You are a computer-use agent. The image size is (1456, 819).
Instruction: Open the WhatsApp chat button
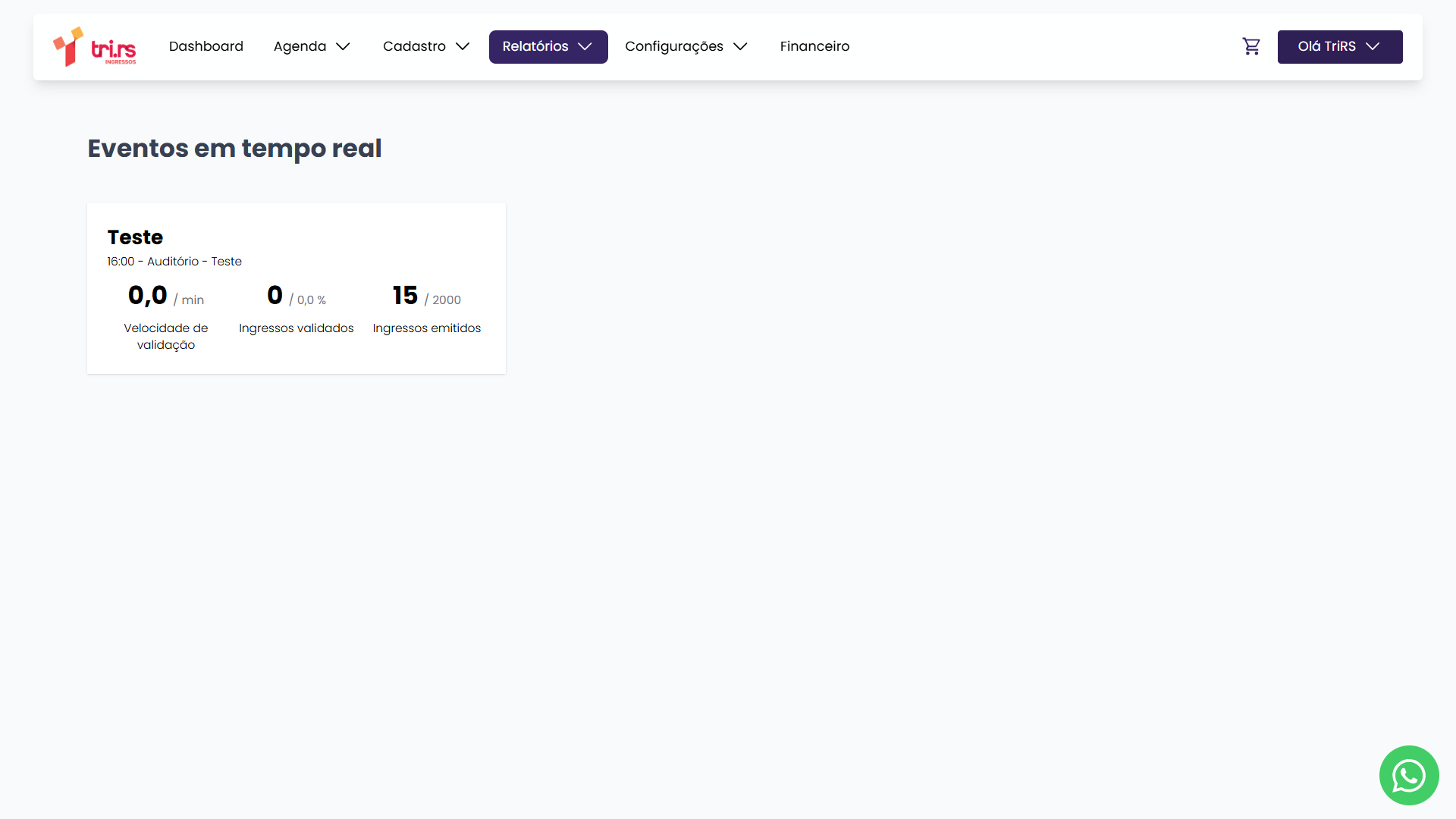[1408, 775]
